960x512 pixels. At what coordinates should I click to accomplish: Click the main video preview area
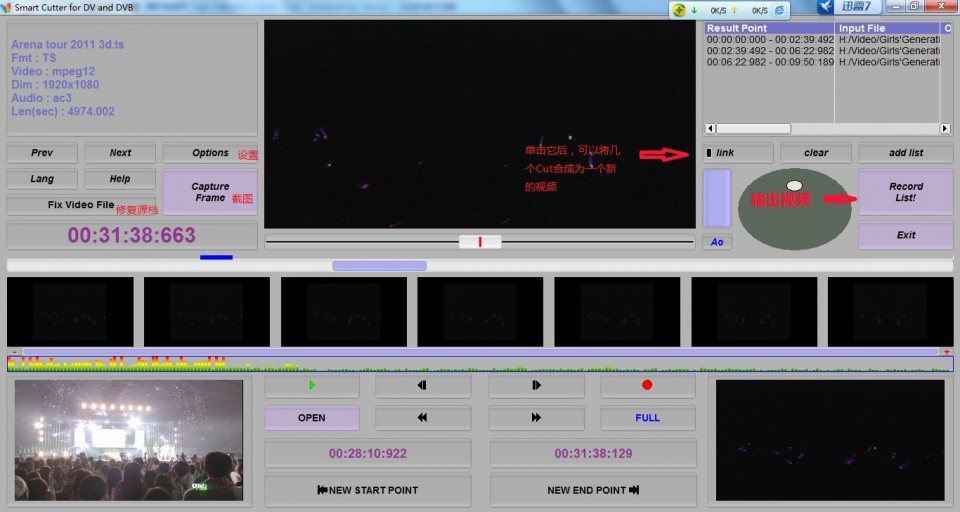[480, 124]
